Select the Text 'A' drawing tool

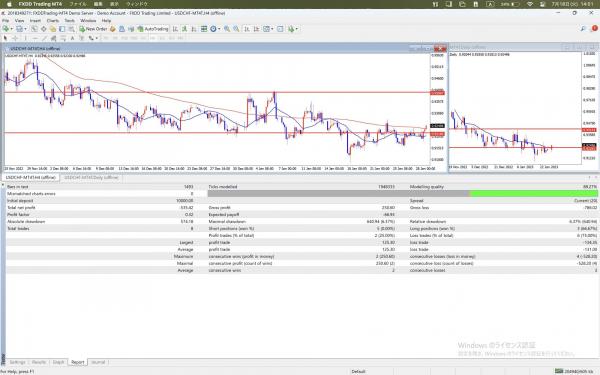click(x=72, y=38)
